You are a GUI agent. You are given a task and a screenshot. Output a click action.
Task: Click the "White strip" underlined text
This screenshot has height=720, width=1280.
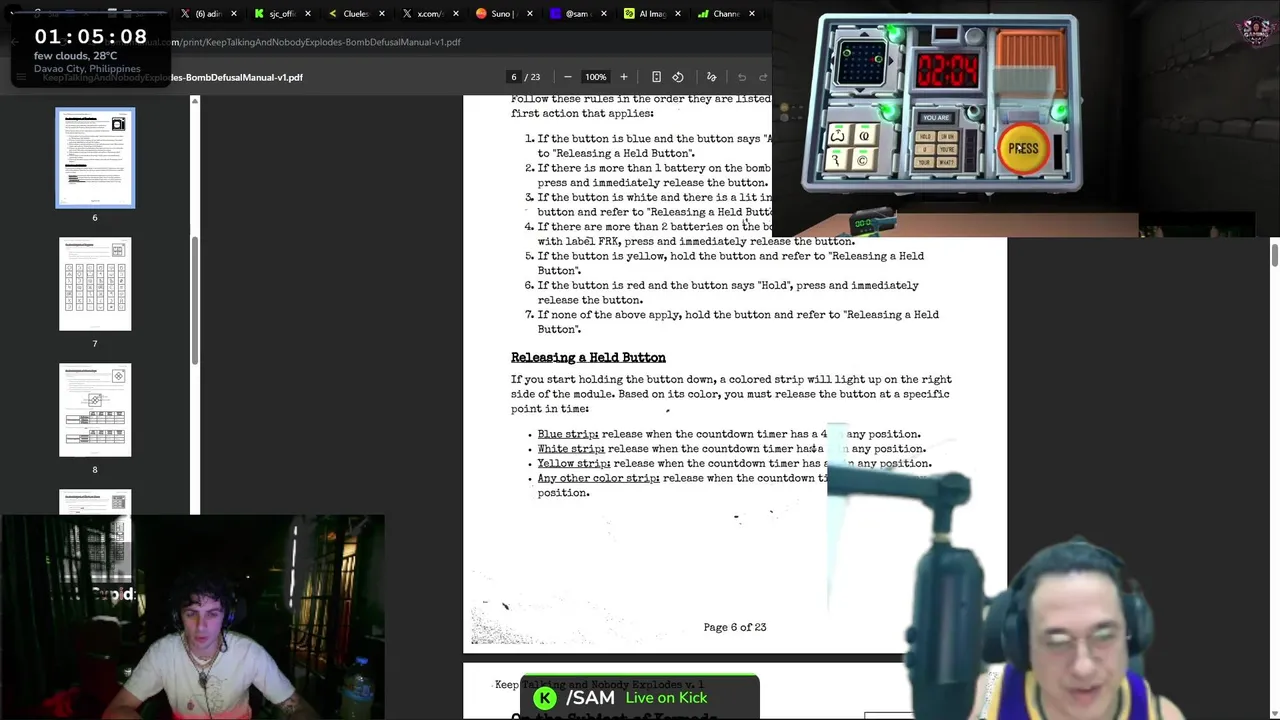[x=571, y=449]
